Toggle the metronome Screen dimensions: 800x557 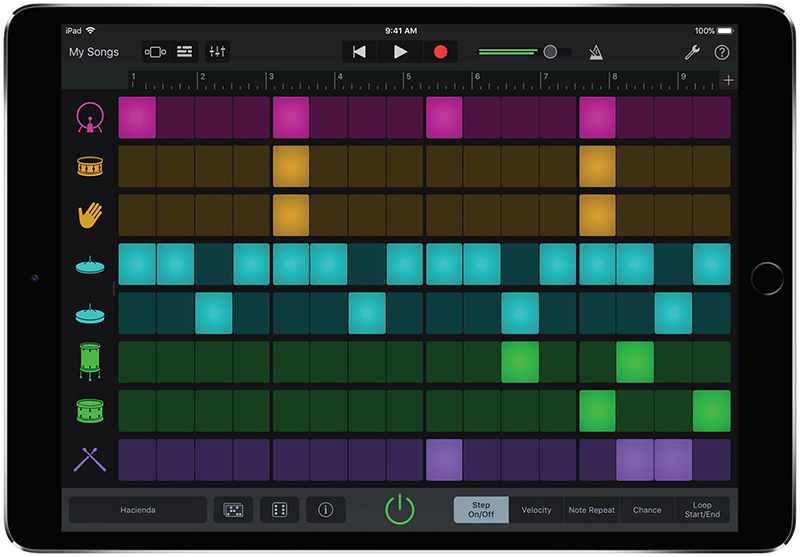click(x=595, y=52)
